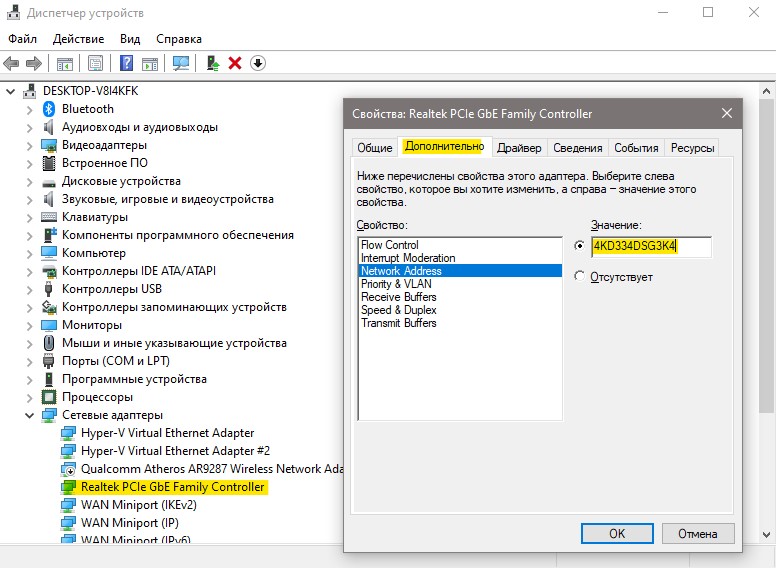This screenshot has height=568, width=776.
Task: Expand the Мониторы category
Action: [x=30, y=326]
